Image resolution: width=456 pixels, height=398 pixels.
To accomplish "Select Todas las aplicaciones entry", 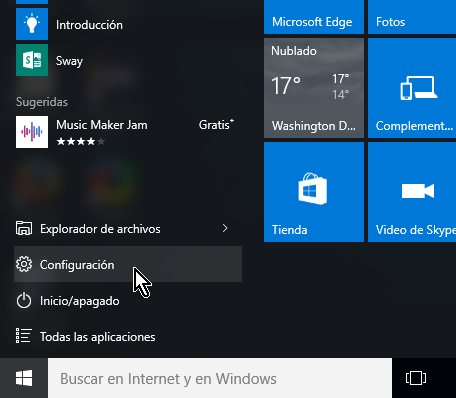I will 128,336.
